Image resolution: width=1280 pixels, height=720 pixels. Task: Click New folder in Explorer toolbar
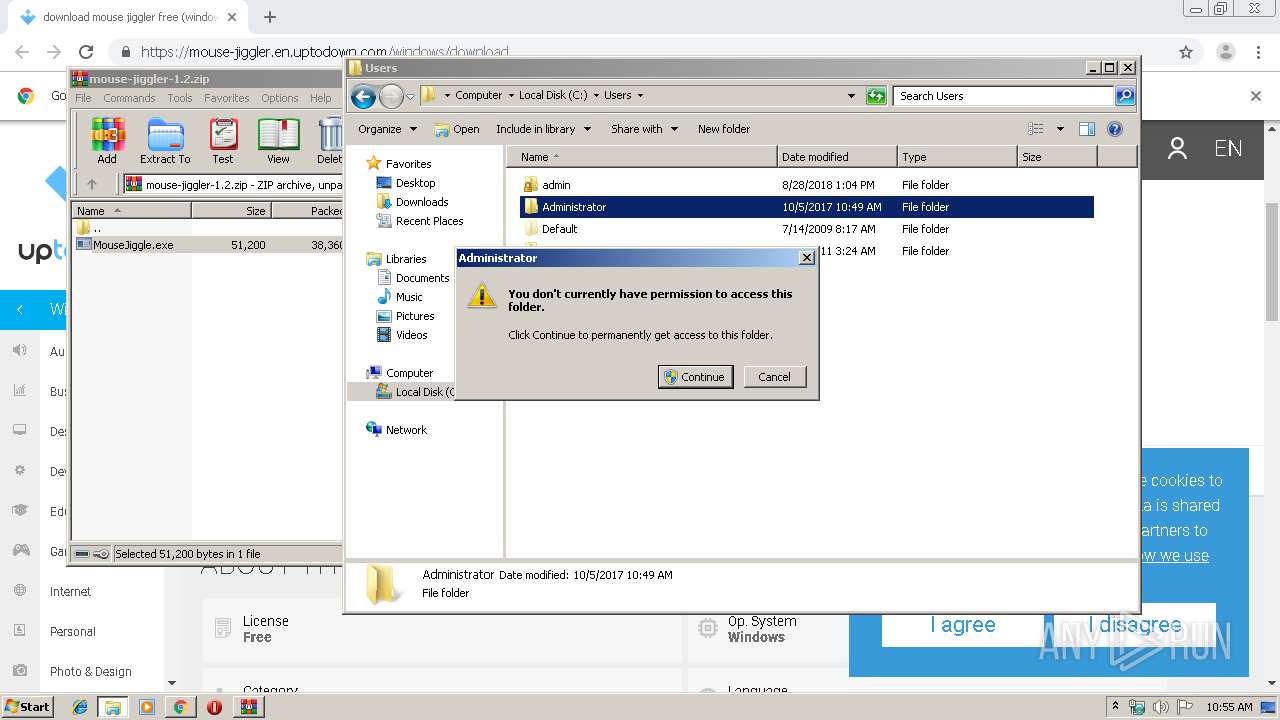click(724, 129)
